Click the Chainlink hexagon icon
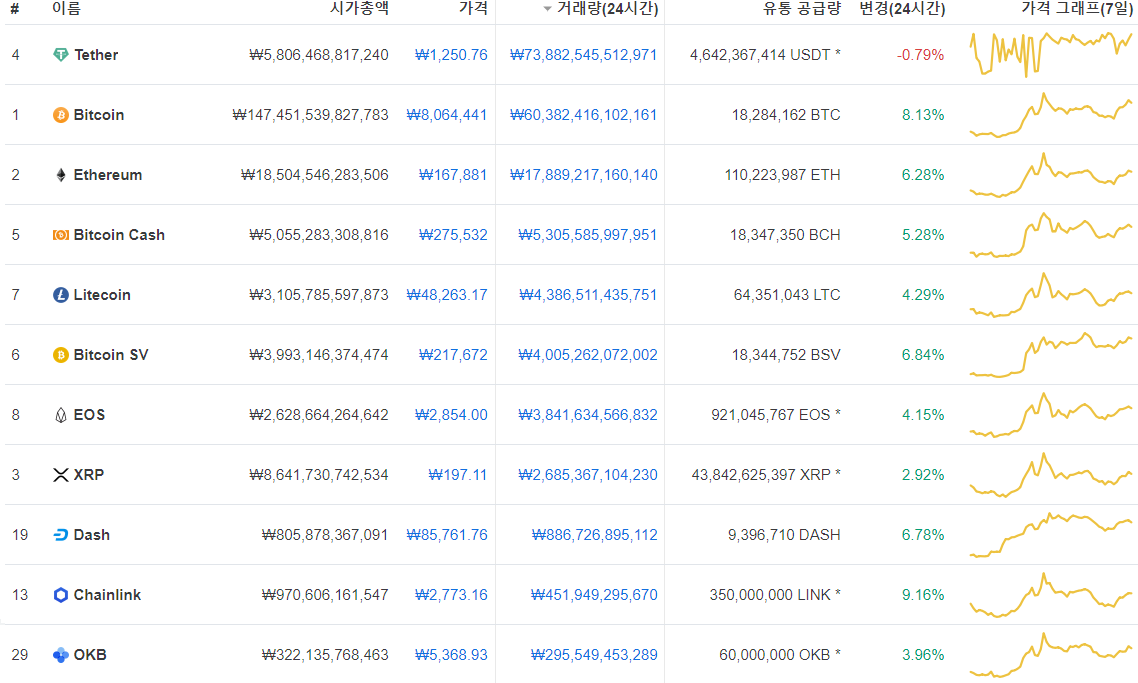The width and height of the screenshot is (1138, 683). 61,595
